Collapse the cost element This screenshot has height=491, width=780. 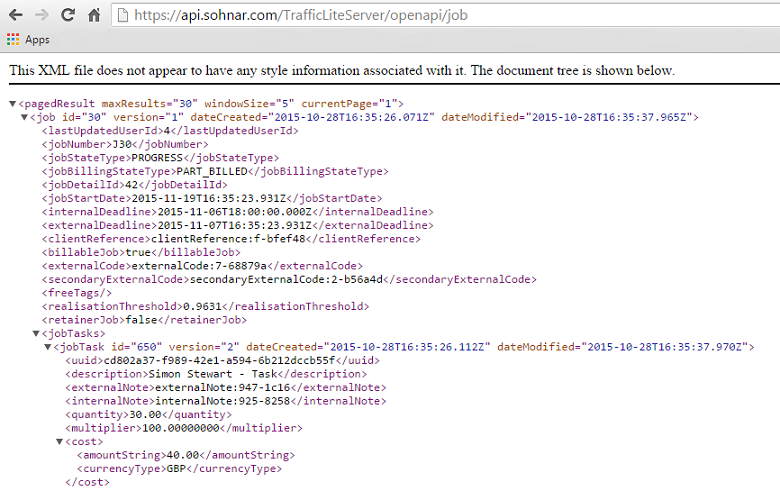tap(60, 441)
